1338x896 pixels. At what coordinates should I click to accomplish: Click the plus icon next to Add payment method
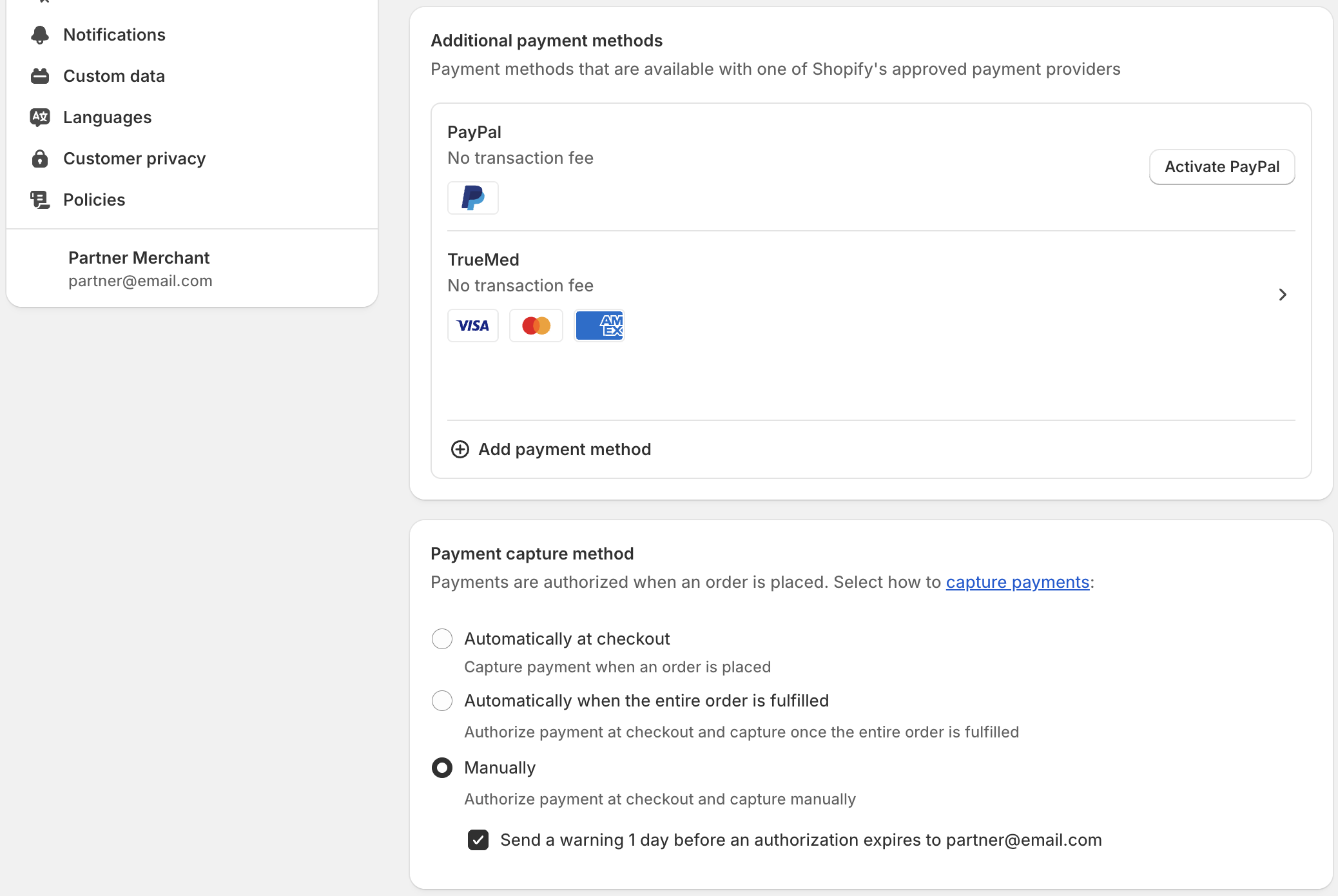pos(460,449)
